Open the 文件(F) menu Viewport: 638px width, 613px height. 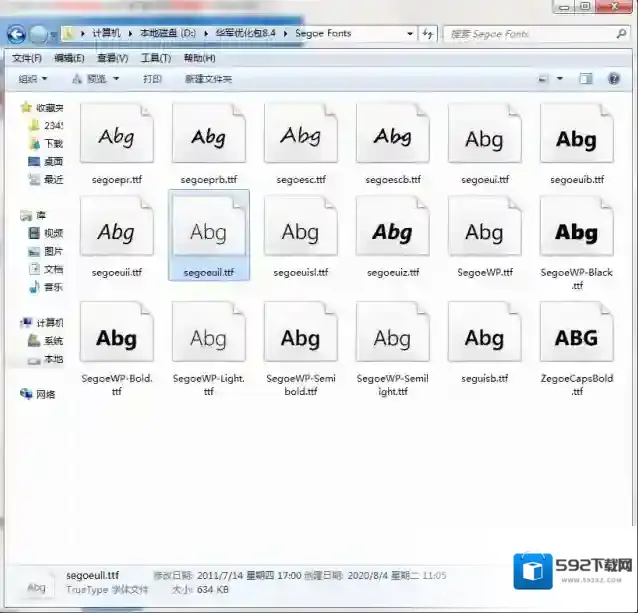tap(27, 58)
